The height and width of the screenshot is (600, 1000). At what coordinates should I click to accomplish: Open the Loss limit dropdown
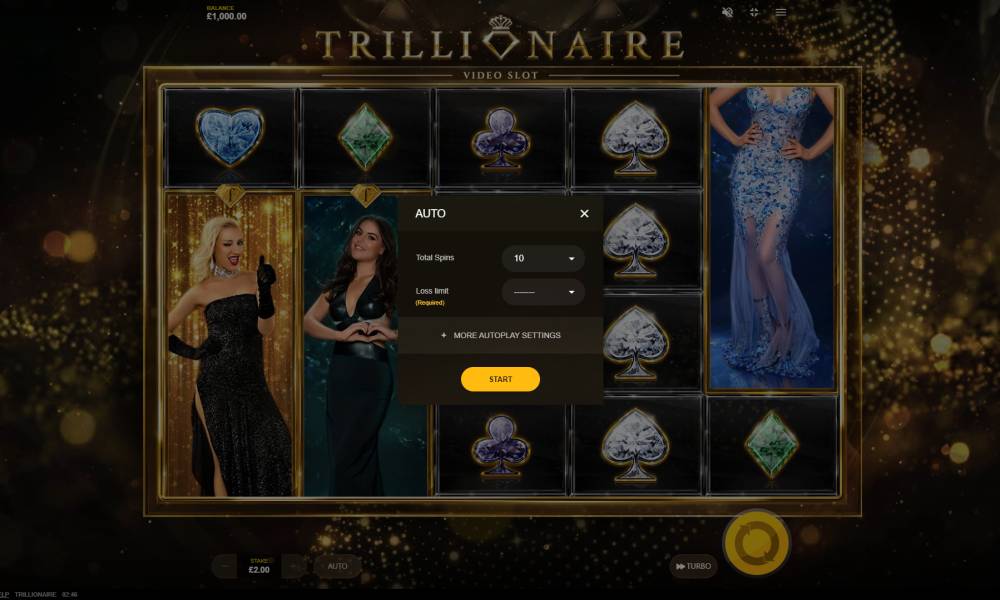pos(543,292)
